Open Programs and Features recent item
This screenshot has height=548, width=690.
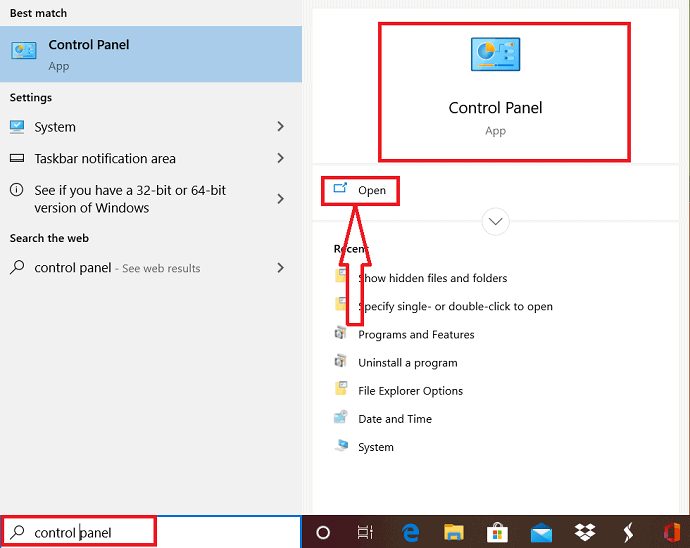(x=416, y=335)
